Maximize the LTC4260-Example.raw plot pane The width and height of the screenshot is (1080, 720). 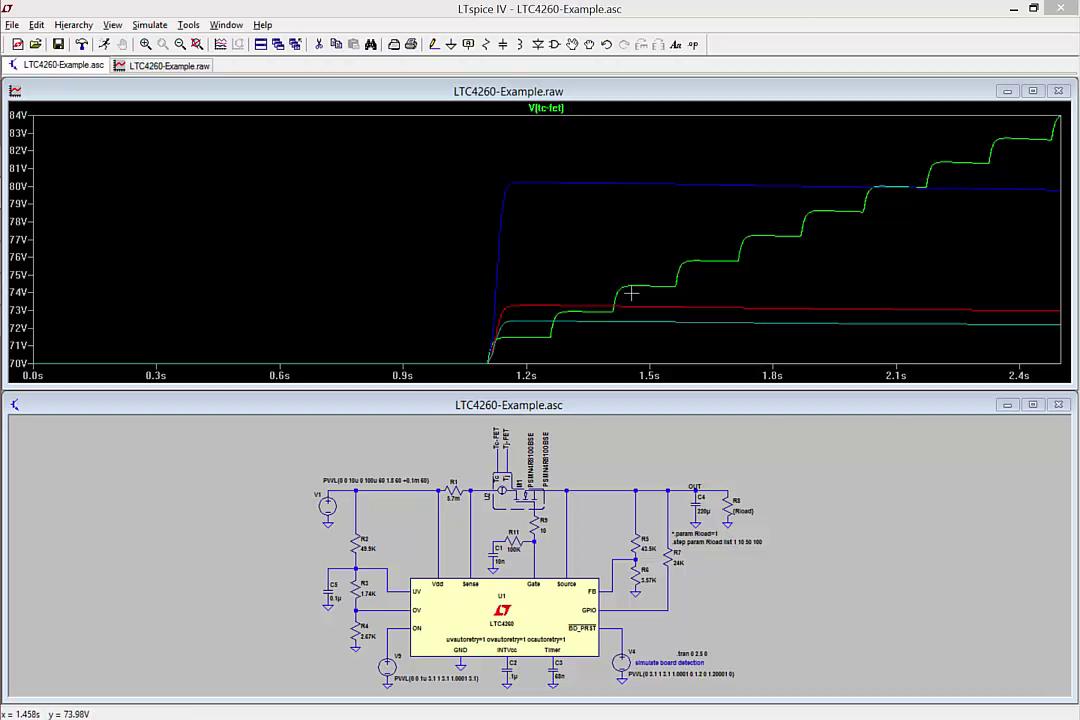(1032, 91)
